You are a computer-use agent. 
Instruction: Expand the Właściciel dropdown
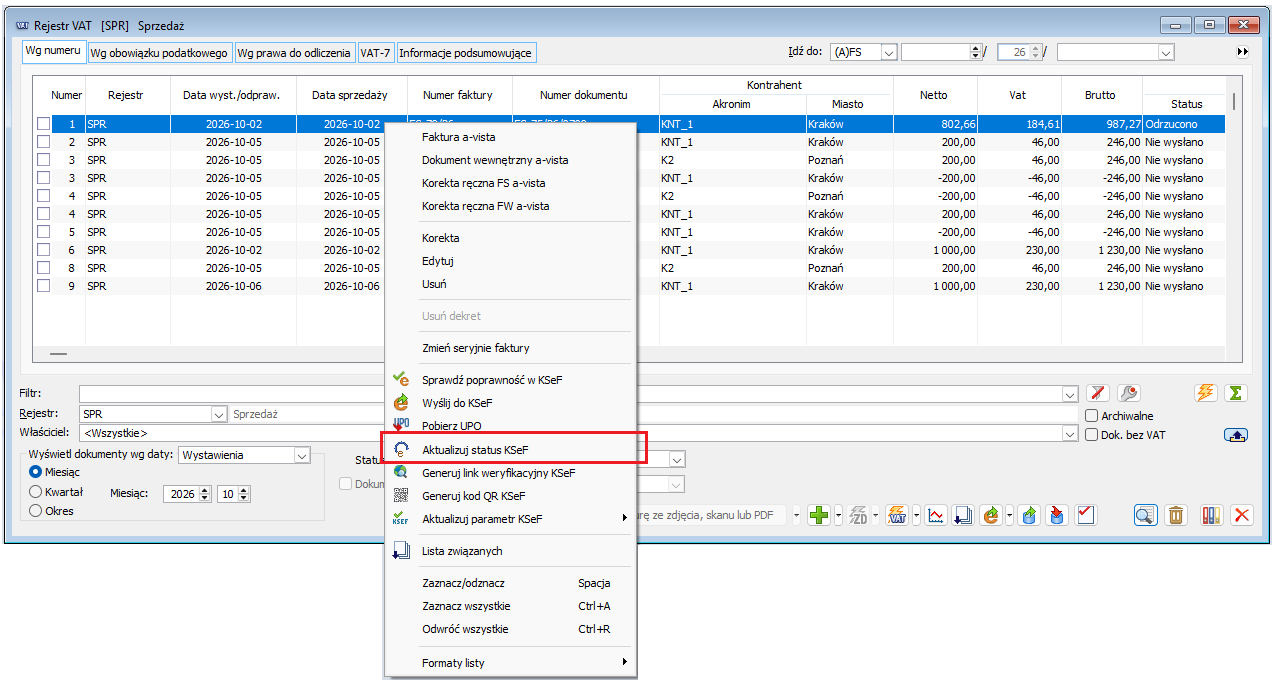coord(1071,433)
